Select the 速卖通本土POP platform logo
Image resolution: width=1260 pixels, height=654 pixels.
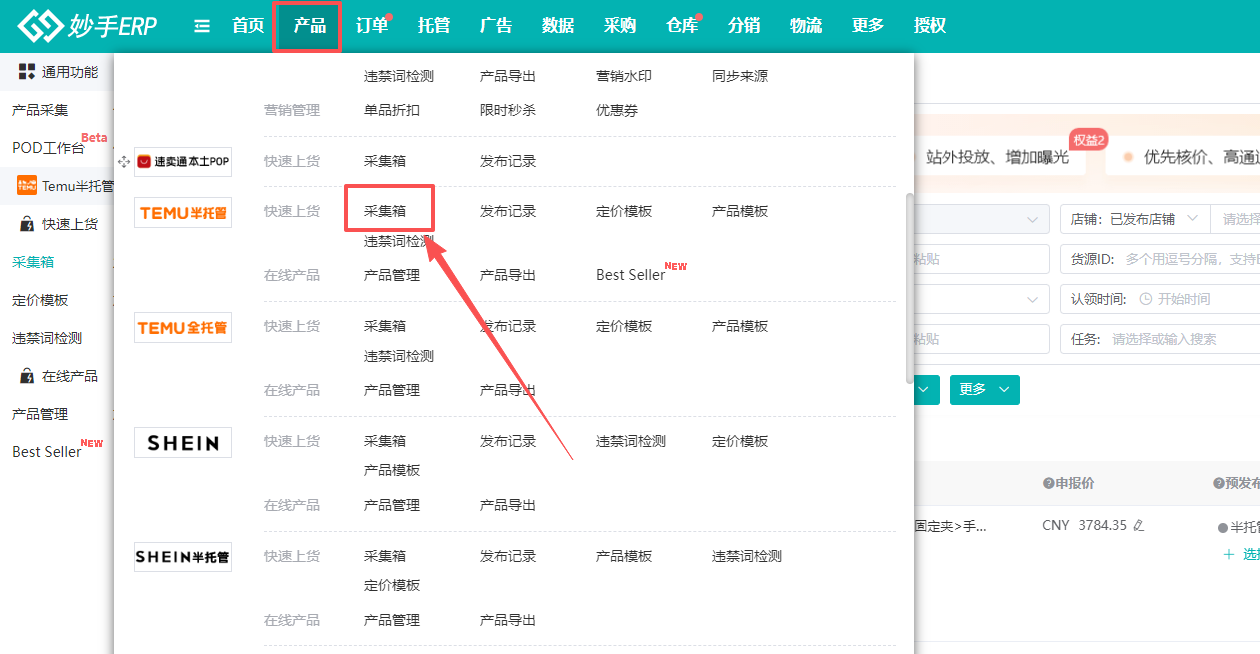[183, 161]
